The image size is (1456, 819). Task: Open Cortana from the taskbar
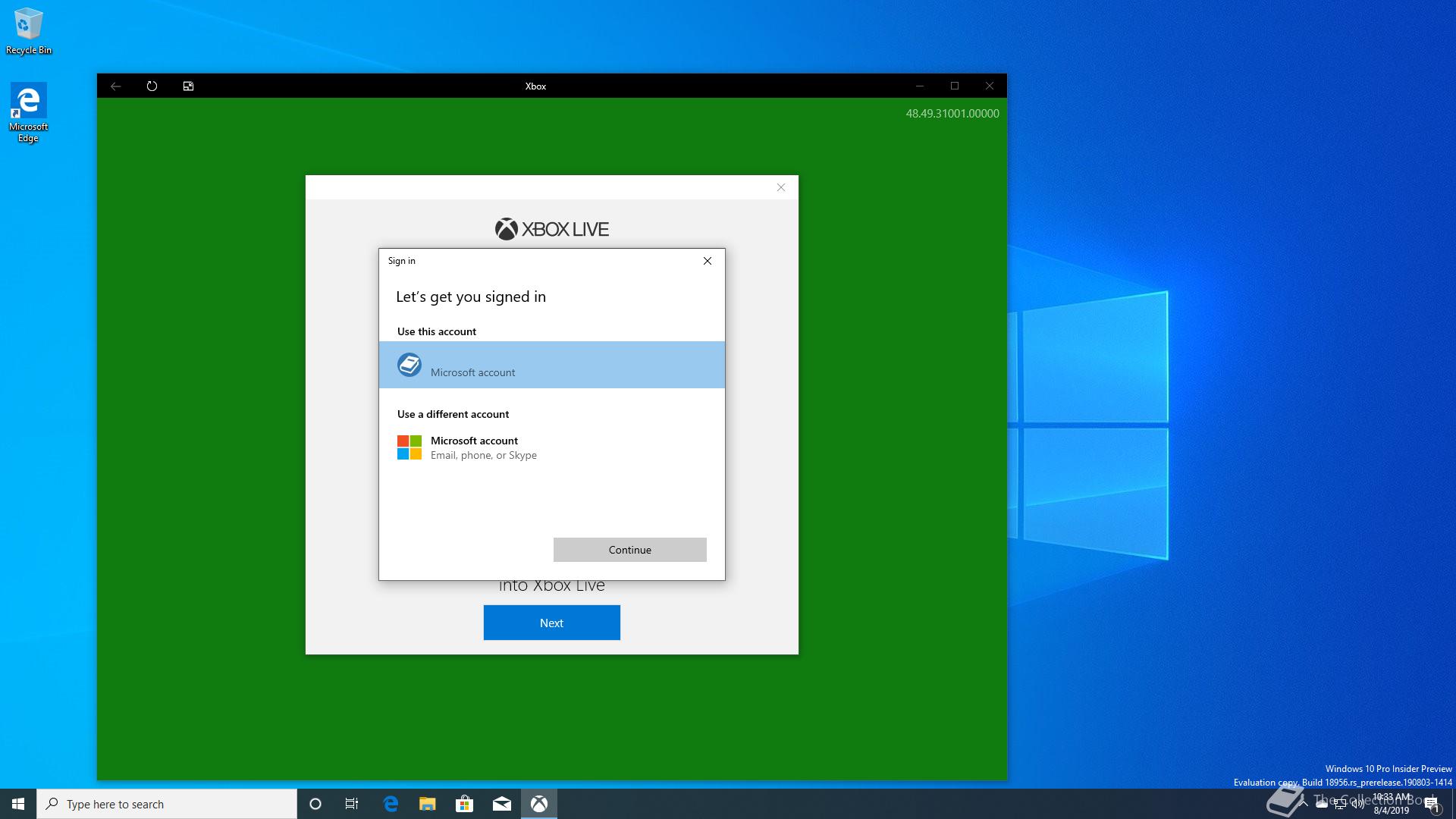point(315,804)
